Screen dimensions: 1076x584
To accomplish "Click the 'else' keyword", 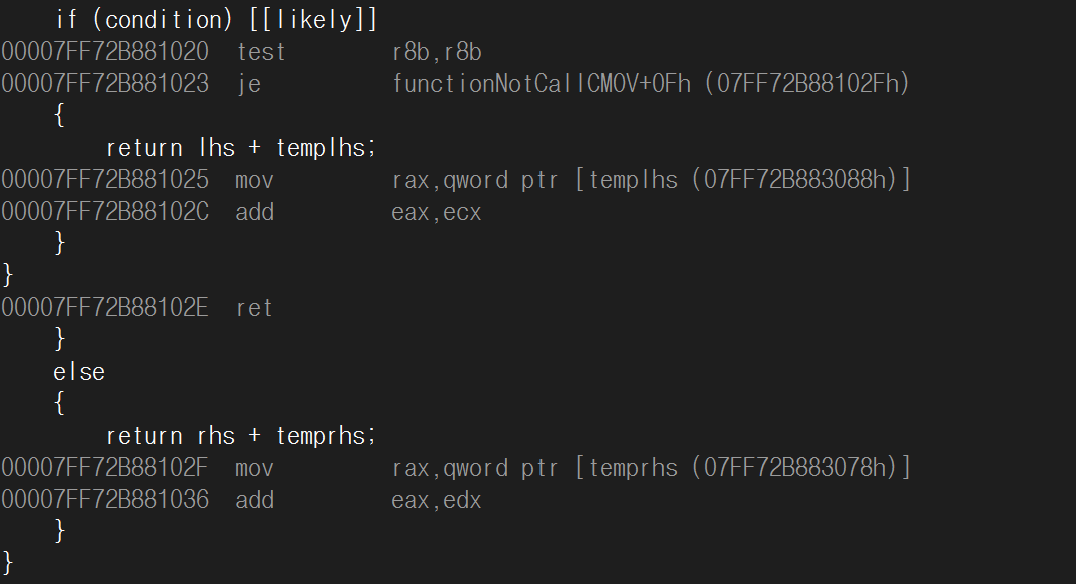I will pos(79,372).
